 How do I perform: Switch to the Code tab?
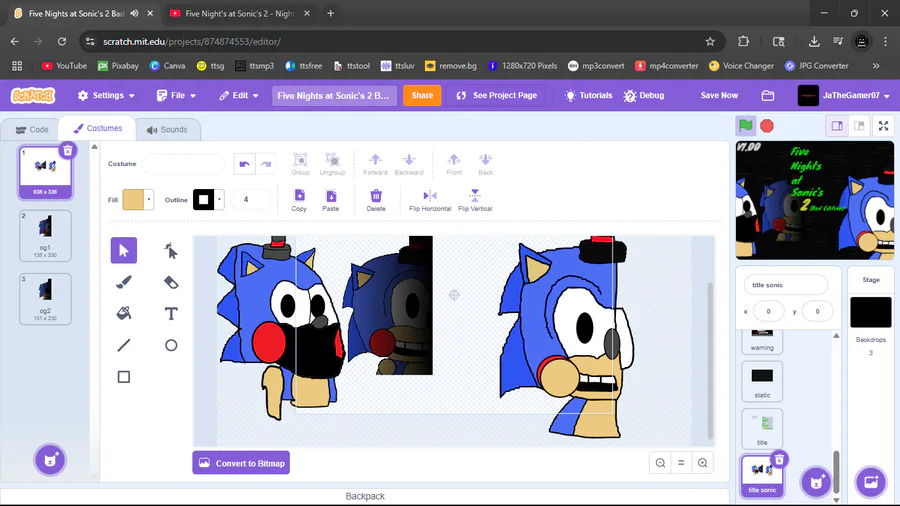click(32, 130)
